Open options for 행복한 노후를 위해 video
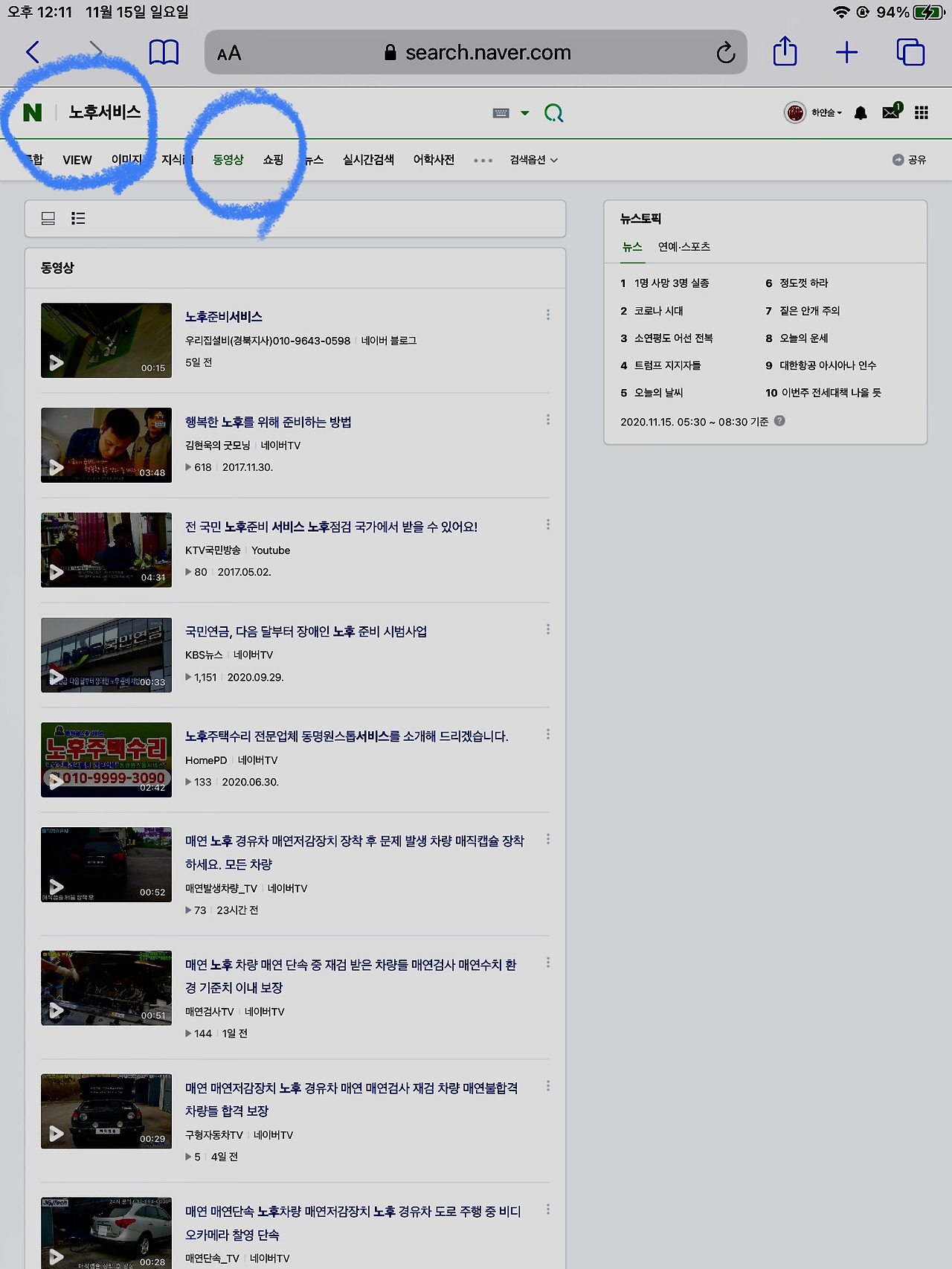 coord(548,420)
